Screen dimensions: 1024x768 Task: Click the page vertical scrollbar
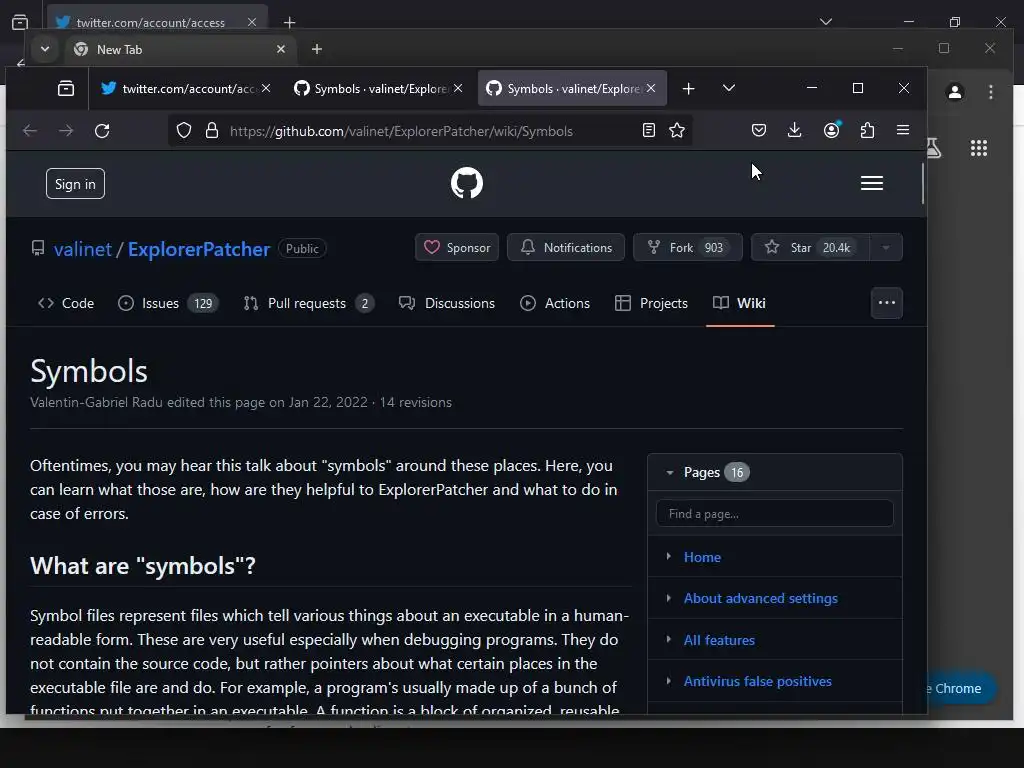(923, 184)
